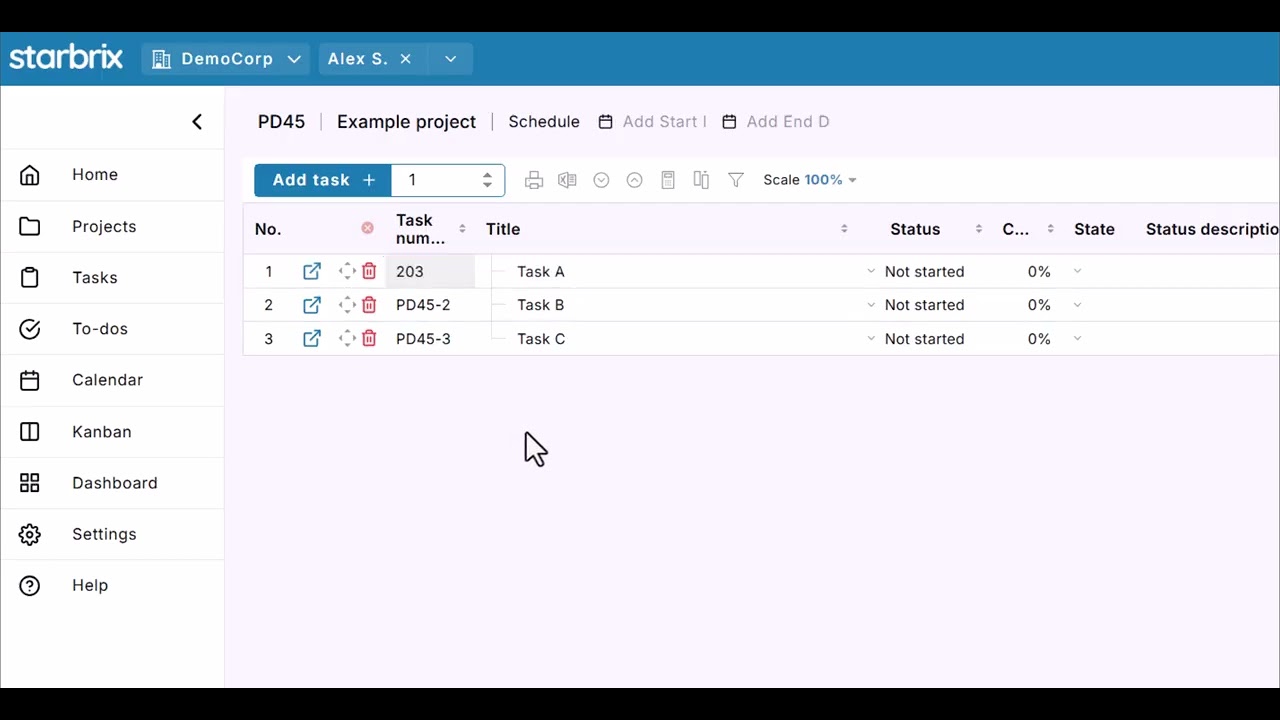Delete Task A with trash icon

369,271
